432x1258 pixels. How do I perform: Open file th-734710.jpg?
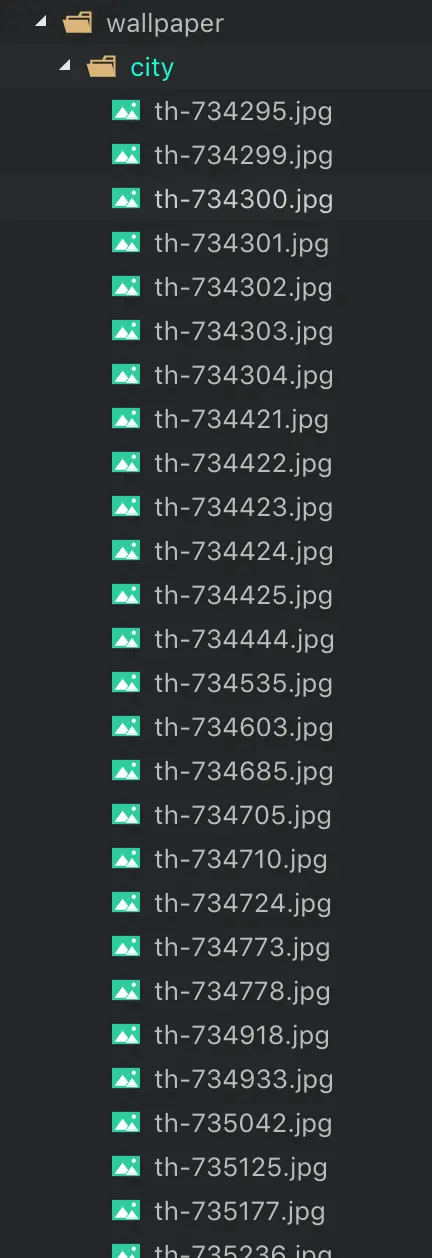[x=241, y=859]
